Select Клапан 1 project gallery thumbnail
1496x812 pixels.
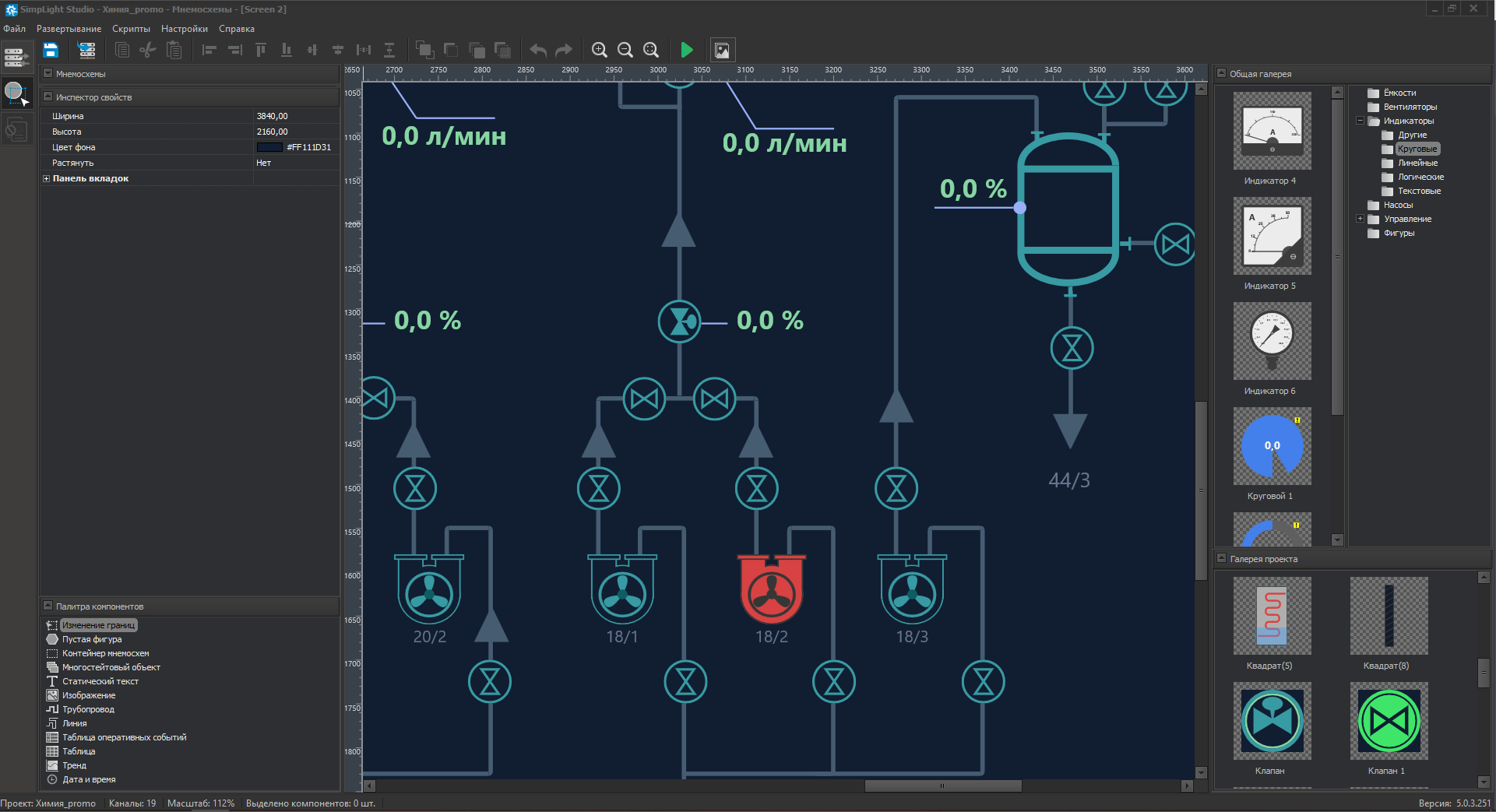point(1389,721)
